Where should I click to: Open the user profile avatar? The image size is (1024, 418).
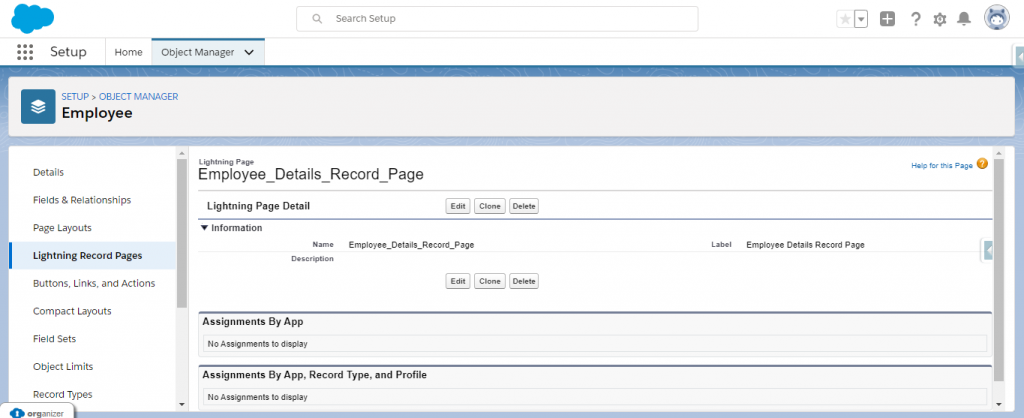point(997,18)
